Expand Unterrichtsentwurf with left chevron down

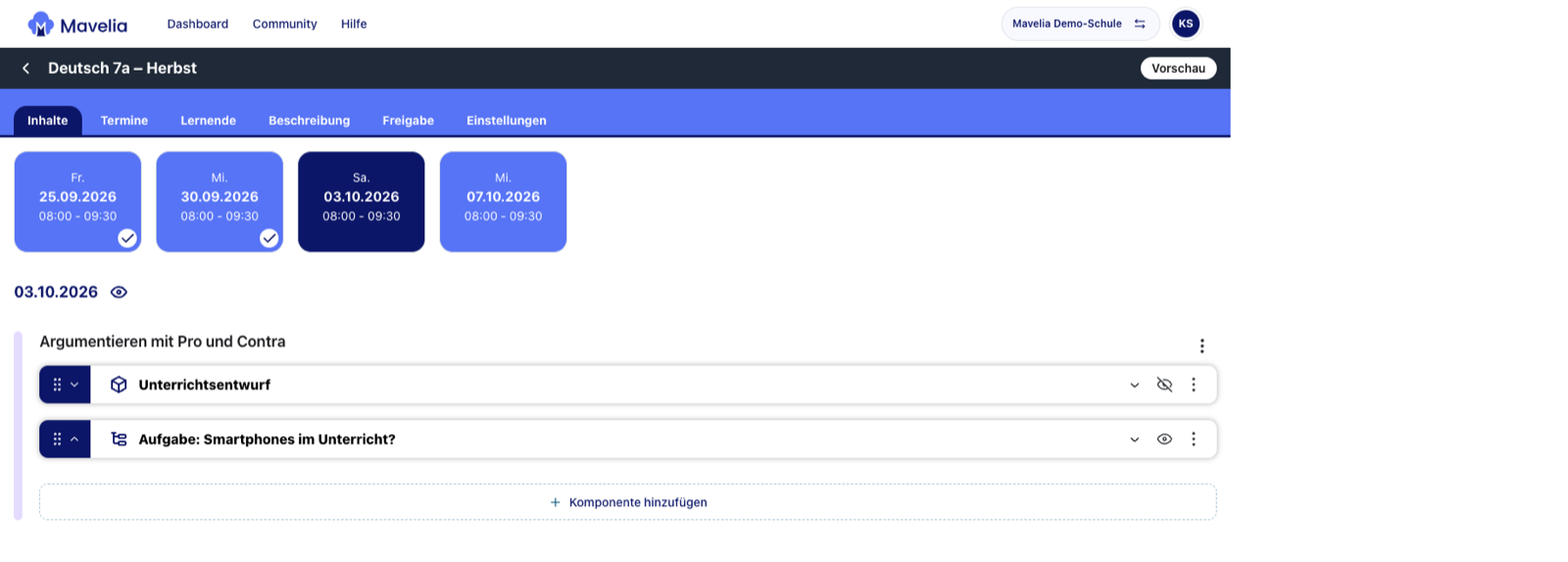74,384
